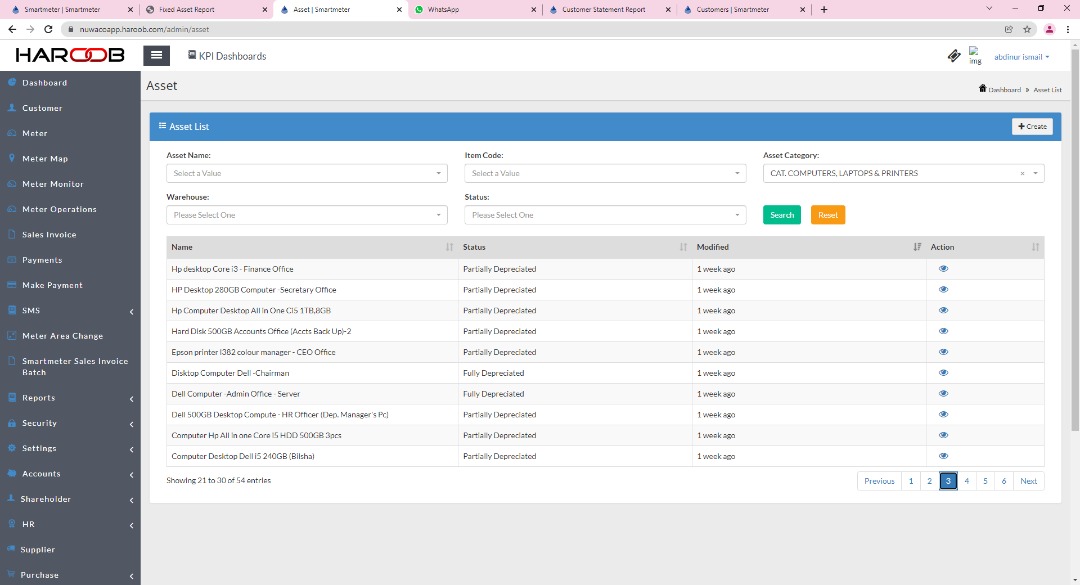This screenshot has height=585, width=1080.
Task: Click the Create asset button
Action: 1032,126
